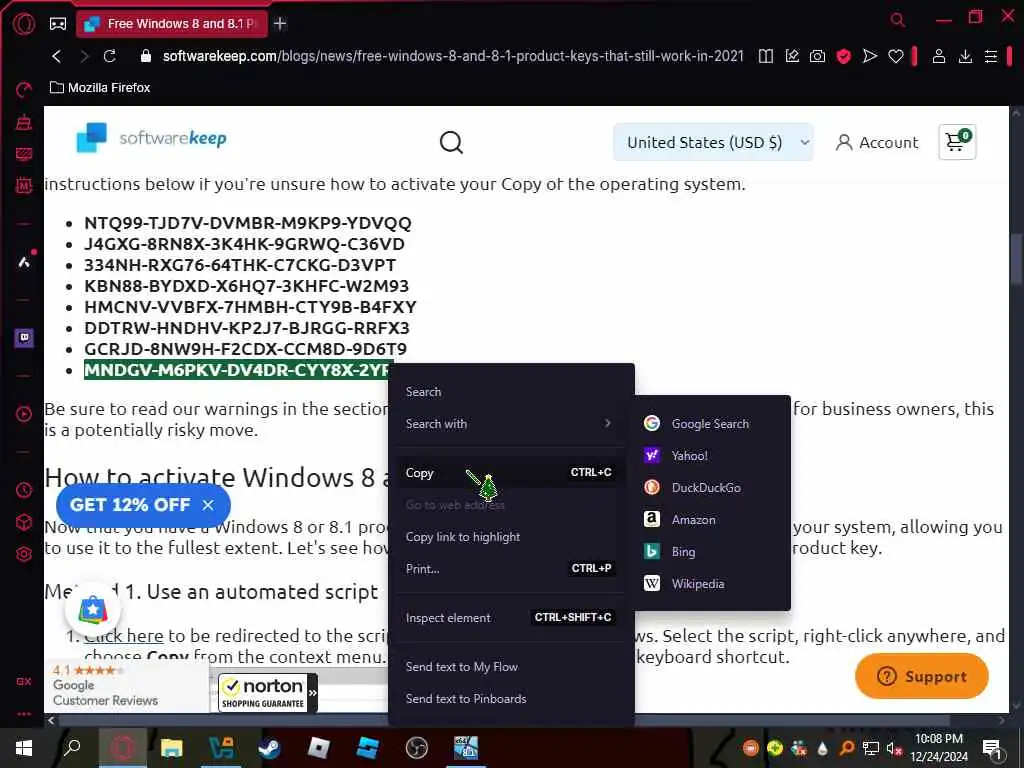1024x768 pixels.
Task: Open the Twitch panel in sidebar
Action: (x=24, y=338)
